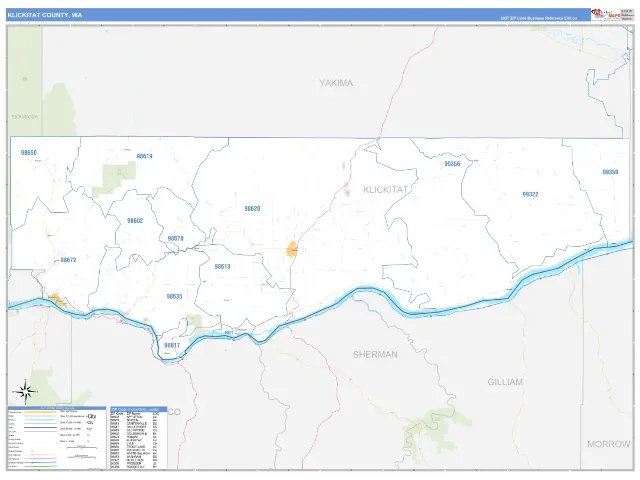Click the ZIP Code Business Reference Edition subtitle

(x=538, y=18)
